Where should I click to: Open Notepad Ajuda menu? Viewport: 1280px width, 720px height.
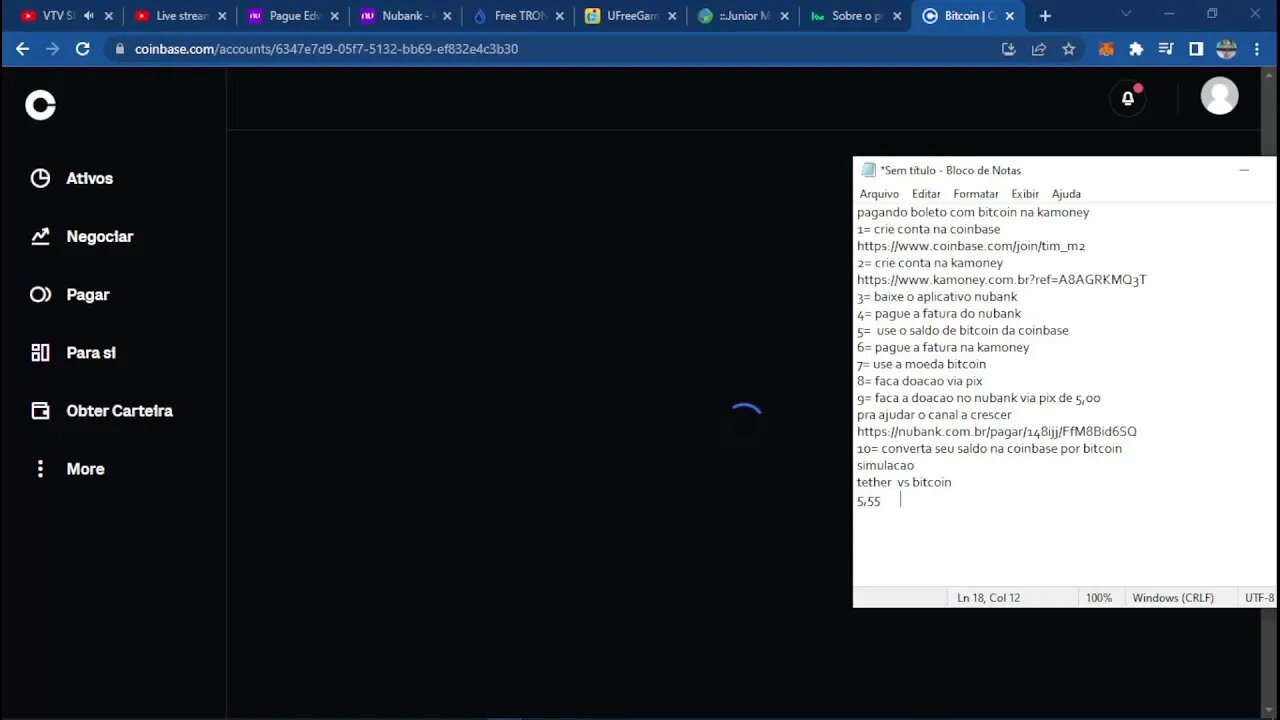[x=1066, y=194]
